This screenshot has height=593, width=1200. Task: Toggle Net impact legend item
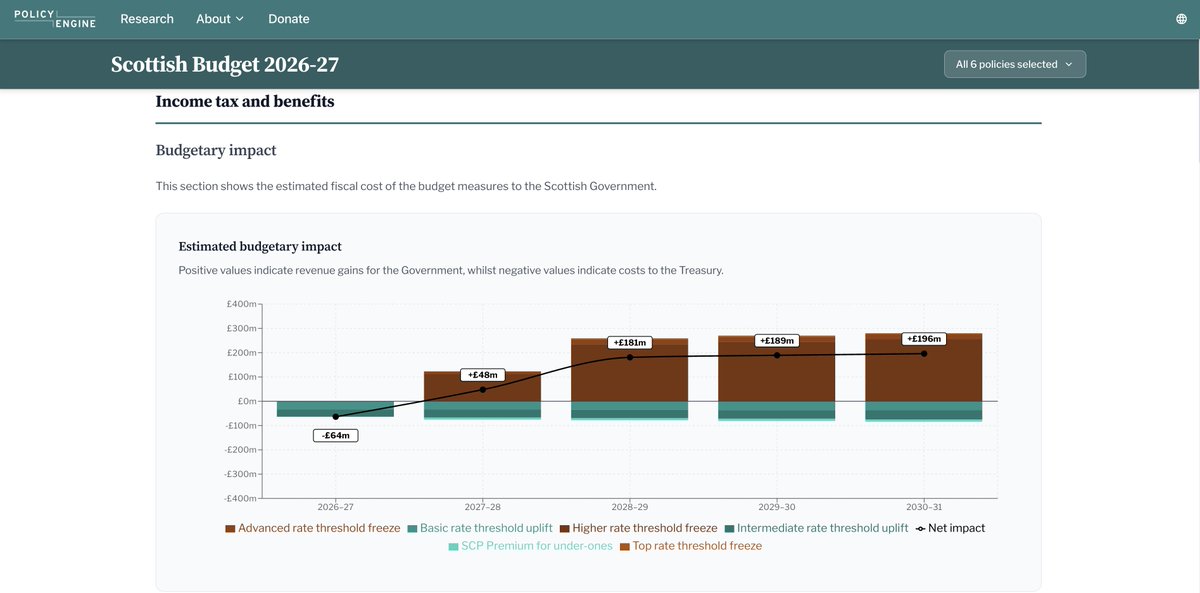point(950,528)
